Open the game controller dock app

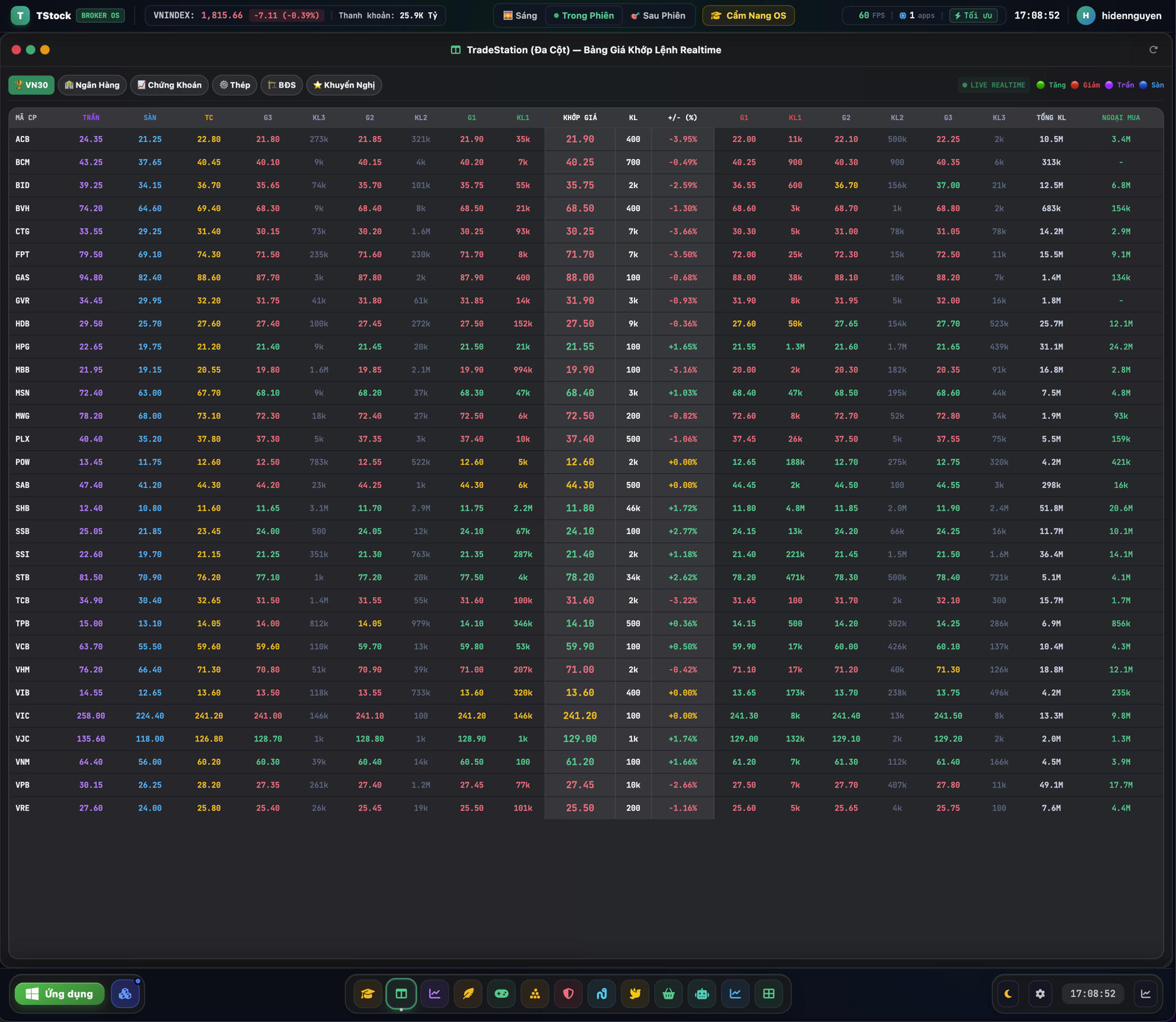(502, 994)
